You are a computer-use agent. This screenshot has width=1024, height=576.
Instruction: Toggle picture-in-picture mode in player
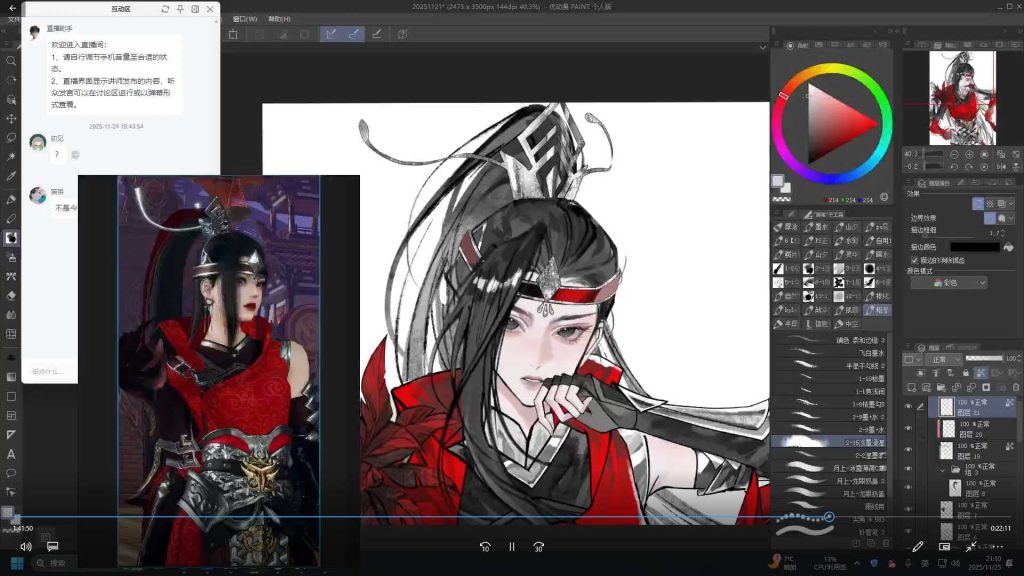click(x=944, y=546)
